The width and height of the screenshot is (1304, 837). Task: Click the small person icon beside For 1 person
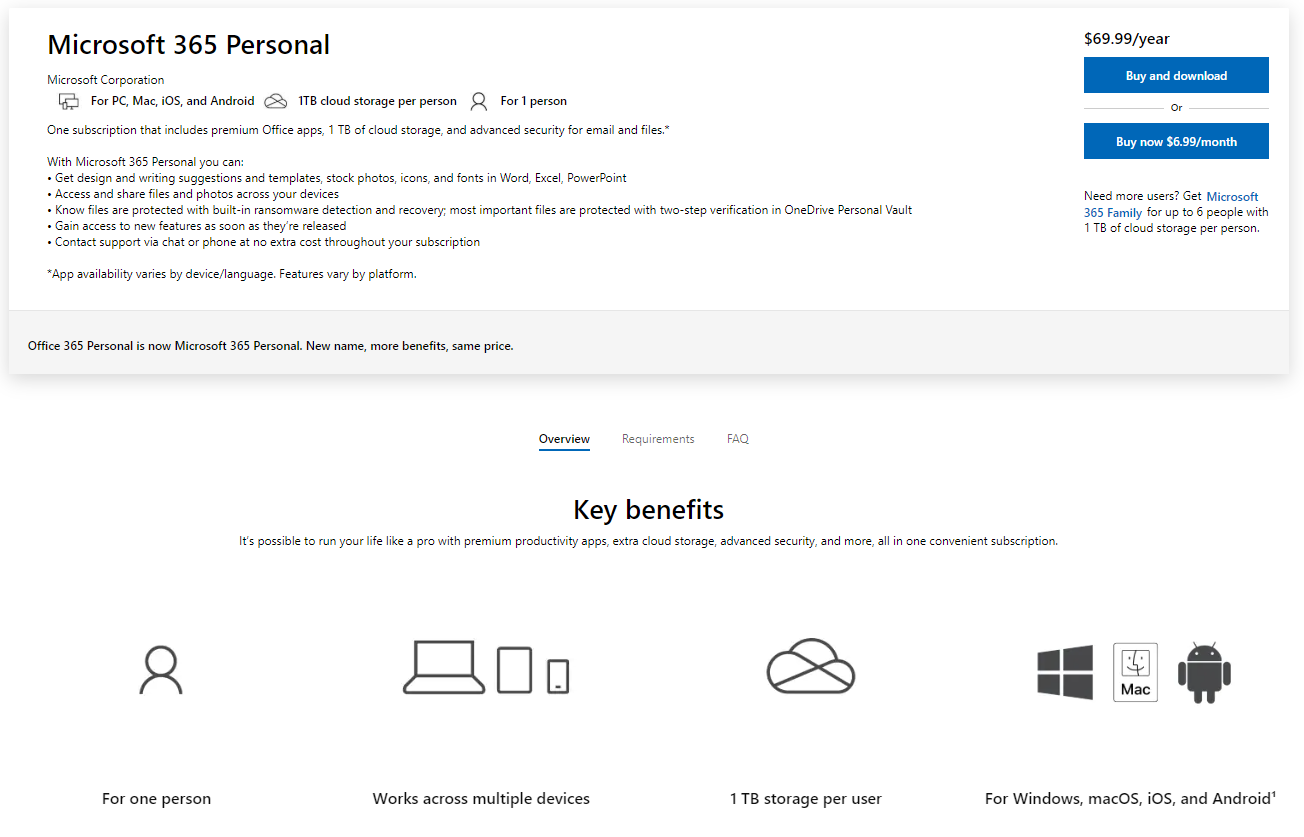(479, 101)
